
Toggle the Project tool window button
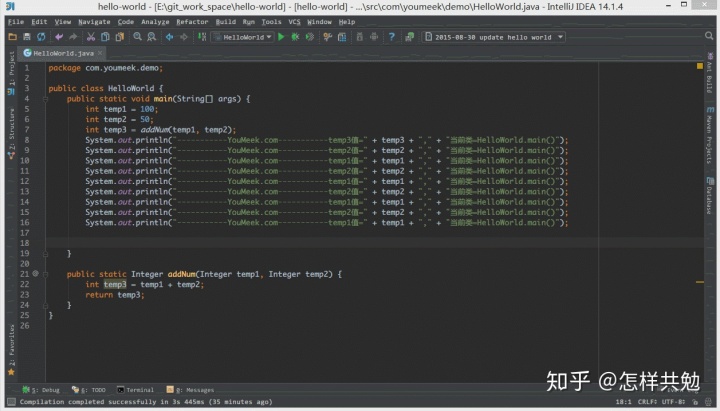click(x=11, y=73)
